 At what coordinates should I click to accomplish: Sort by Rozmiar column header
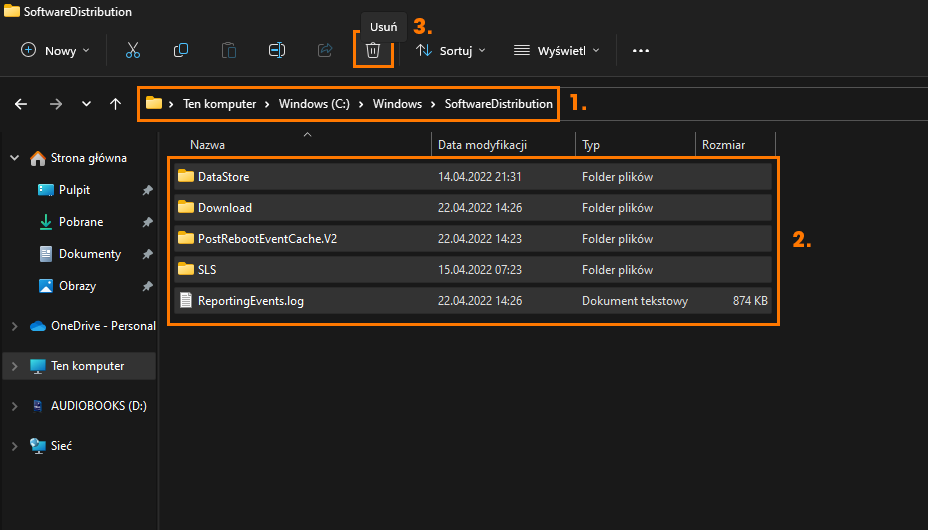click(723, 145)
